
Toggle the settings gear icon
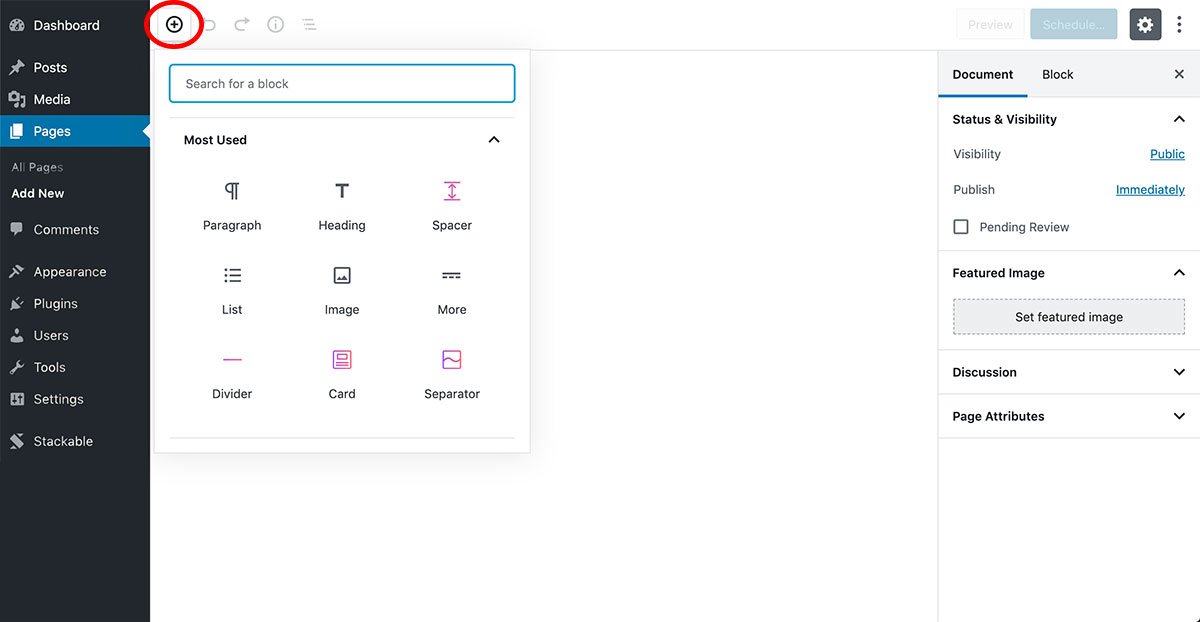[x=1145, y=24]
